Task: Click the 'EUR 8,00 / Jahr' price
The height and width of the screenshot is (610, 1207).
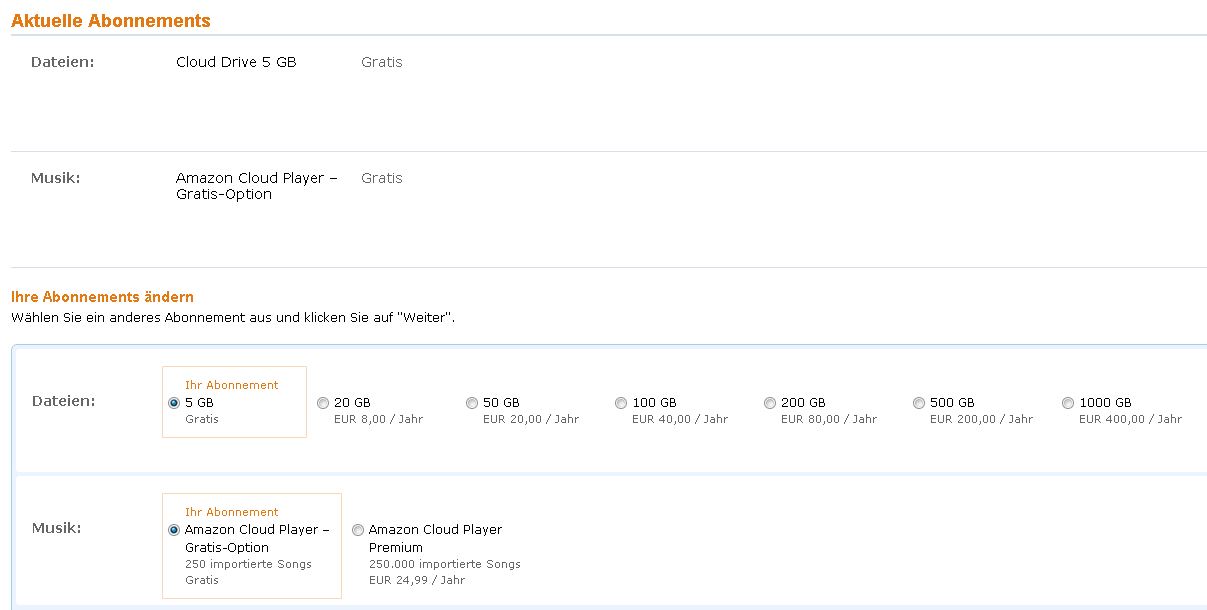Action: [x=378, y=419]
